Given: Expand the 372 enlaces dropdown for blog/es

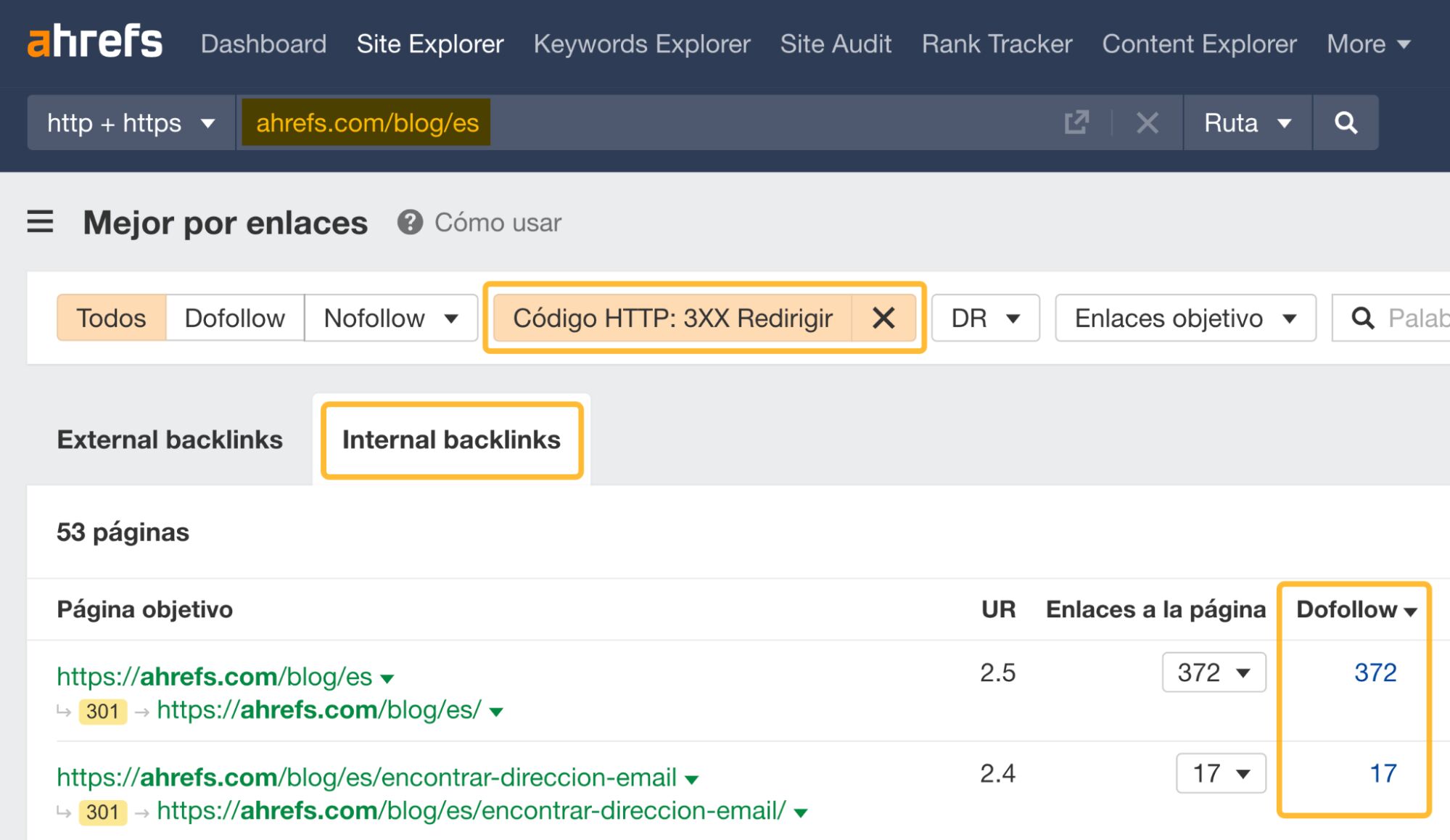Looking at the screenshot, I should click(x=1213, y=672).
